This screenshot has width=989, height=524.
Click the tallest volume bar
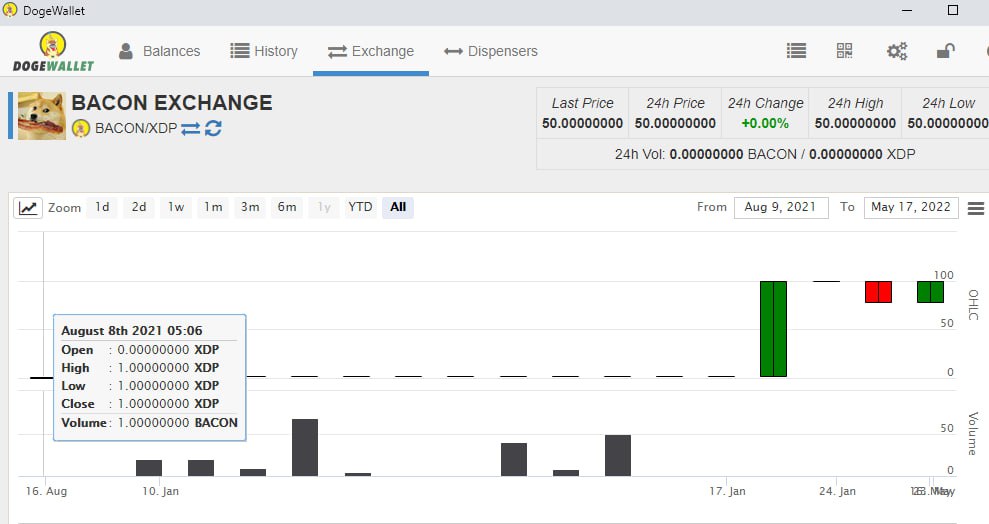tap(305, 448)
